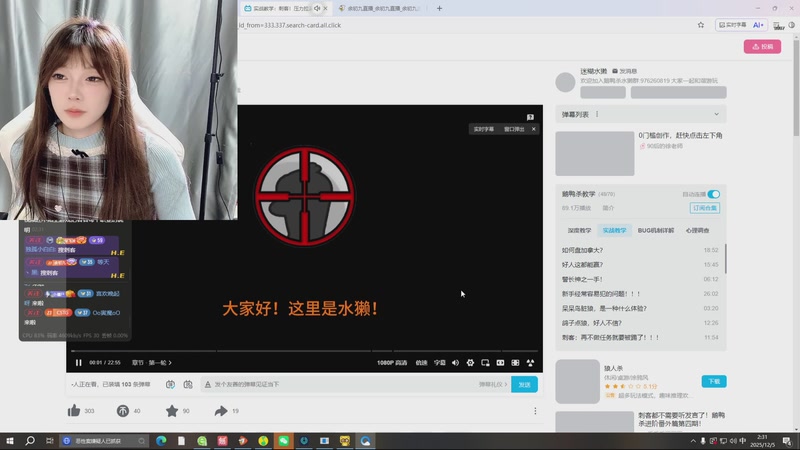This screenshot has width=800, height=450.
Task: Open player settings gear
Action: coord(470,363)
